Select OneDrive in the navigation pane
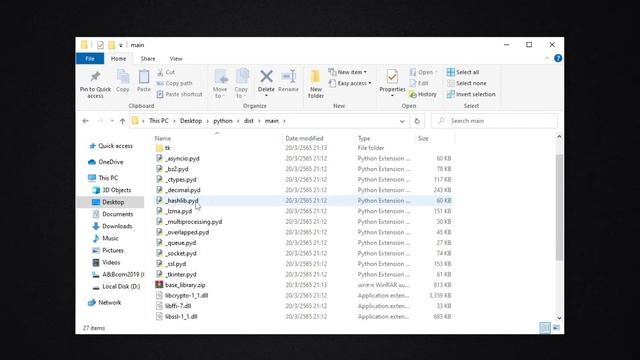Viewport: 640px width, 360px height. pos(106,162)
